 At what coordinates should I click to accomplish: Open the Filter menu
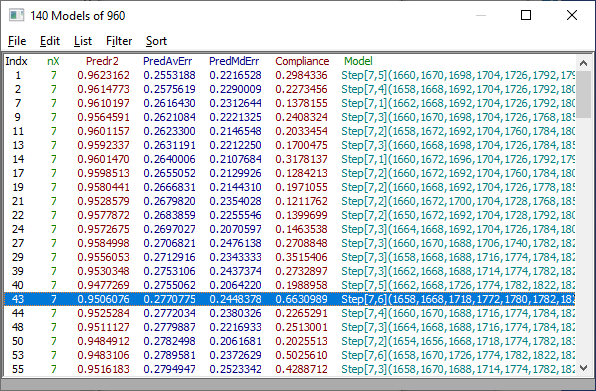(x=119, y=41)
